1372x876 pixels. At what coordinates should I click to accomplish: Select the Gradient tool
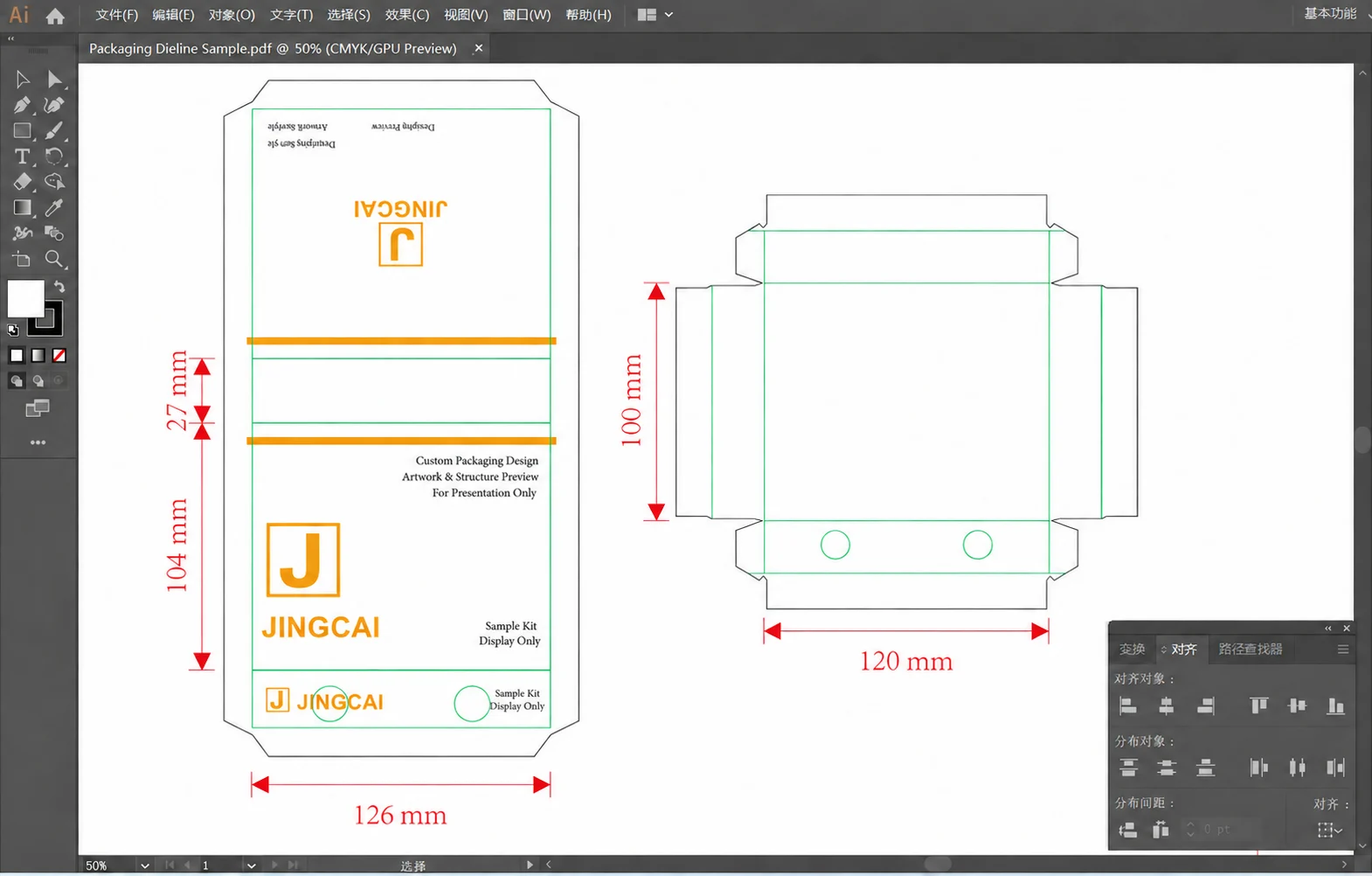[x=23, y=208]
